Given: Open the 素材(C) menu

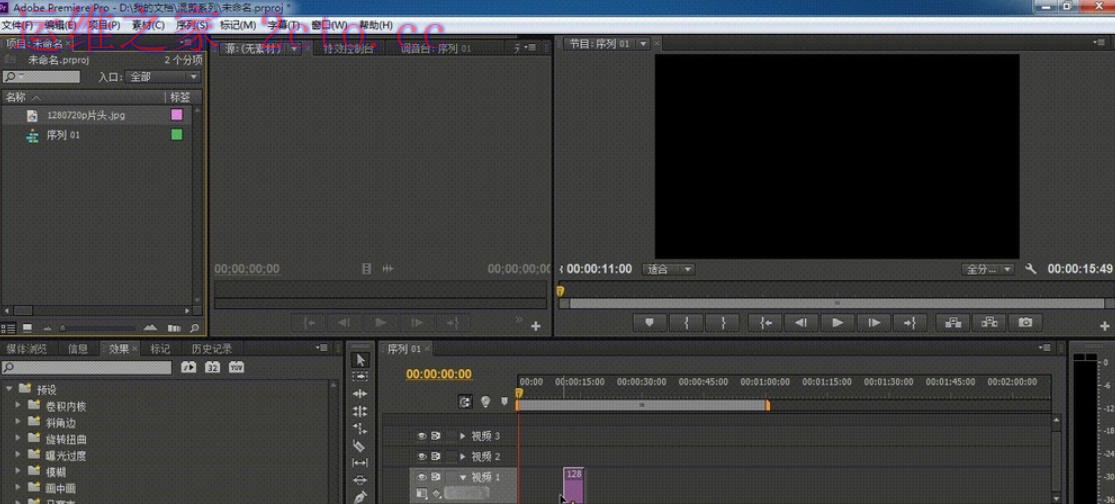Looking at the screenshot, I should pos(148,25).
